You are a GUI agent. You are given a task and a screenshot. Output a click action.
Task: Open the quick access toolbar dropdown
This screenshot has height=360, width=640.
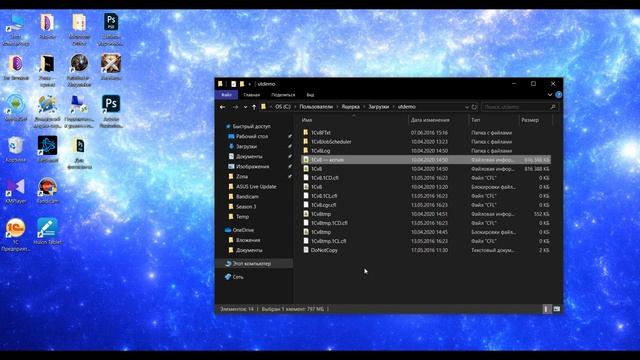click(x=249, y=84)
